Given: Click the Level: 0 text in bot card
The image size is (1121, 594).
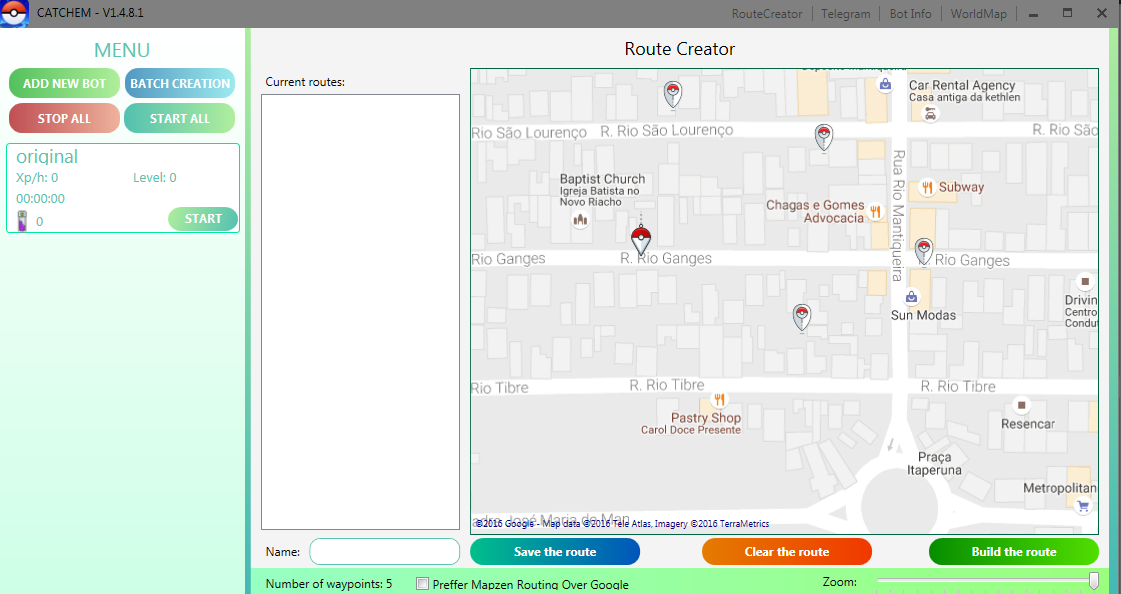Looking at the screenshot, I should (x=154, y=178).
